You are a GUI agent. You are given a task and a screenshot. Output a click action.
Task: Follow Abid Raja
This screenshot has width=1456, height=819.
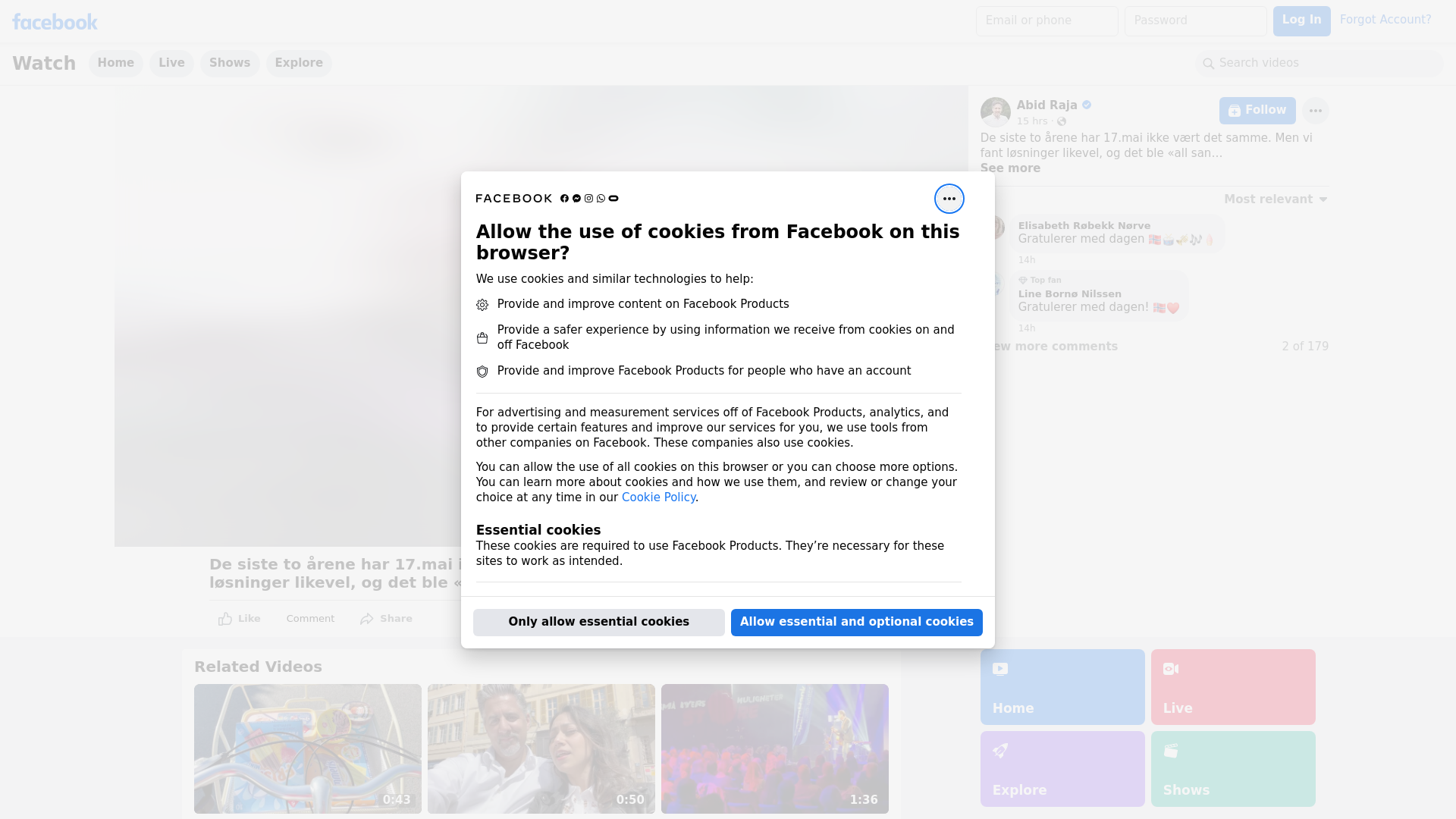coord(1257,111)
